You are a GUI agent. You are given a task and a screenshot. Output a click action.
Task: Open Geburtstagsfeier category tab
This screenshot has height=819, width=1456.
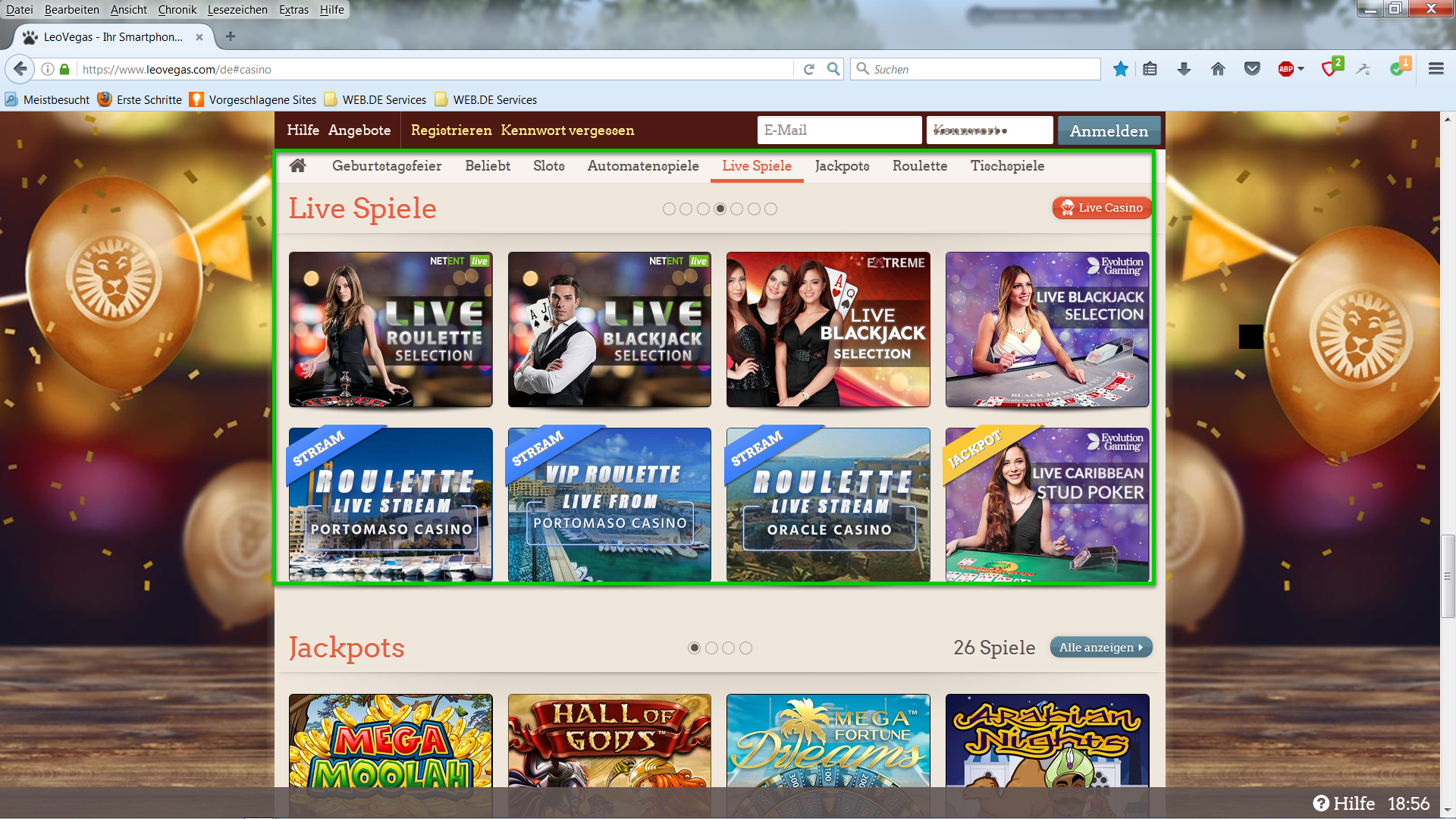pos(387,165)
